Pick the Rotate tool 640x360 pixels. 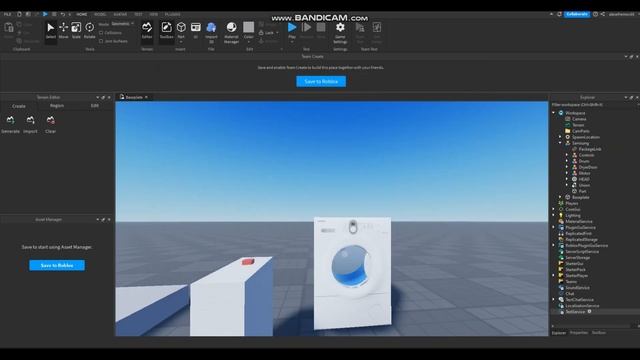click(x=89, y=30)
